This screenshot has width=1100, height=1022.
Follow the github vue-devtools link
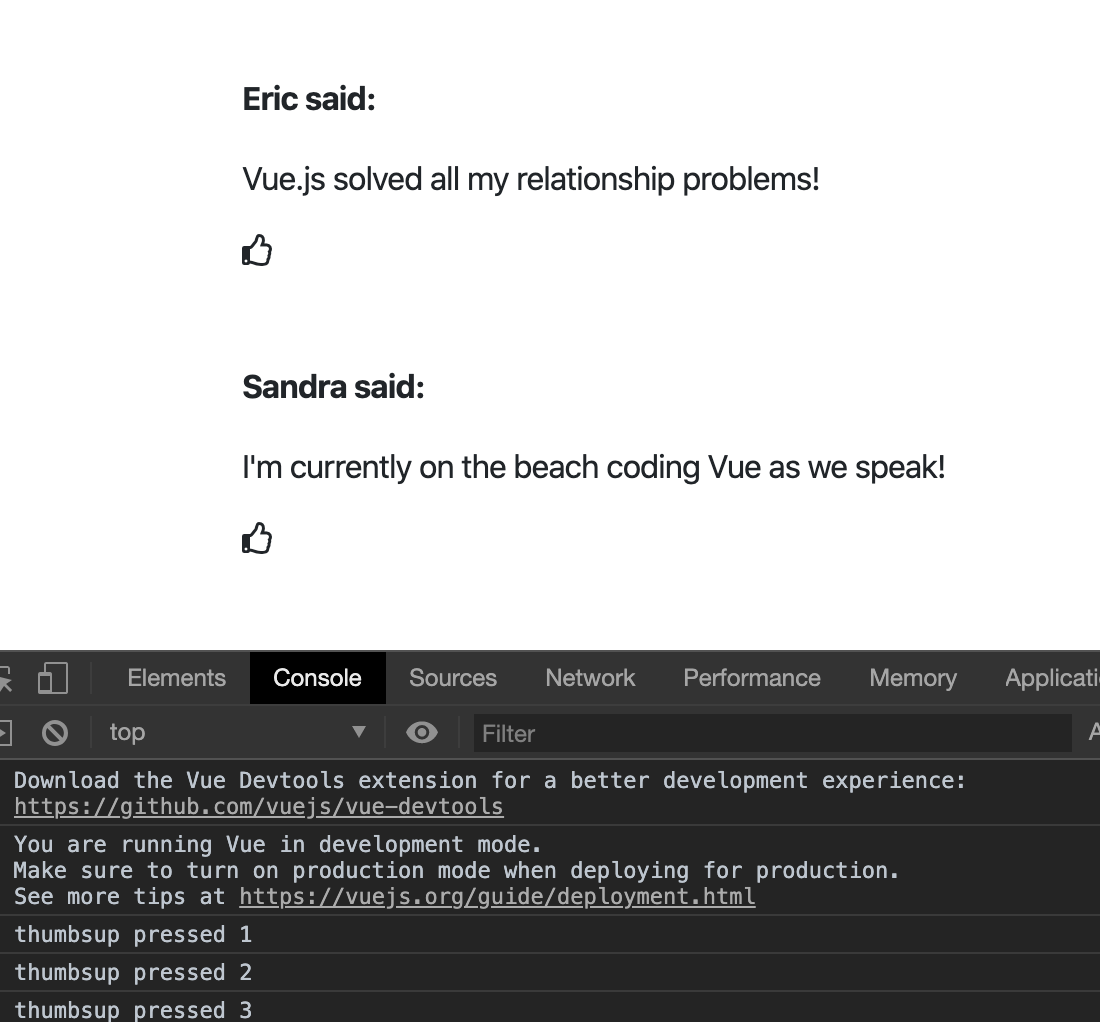(258, 806)
